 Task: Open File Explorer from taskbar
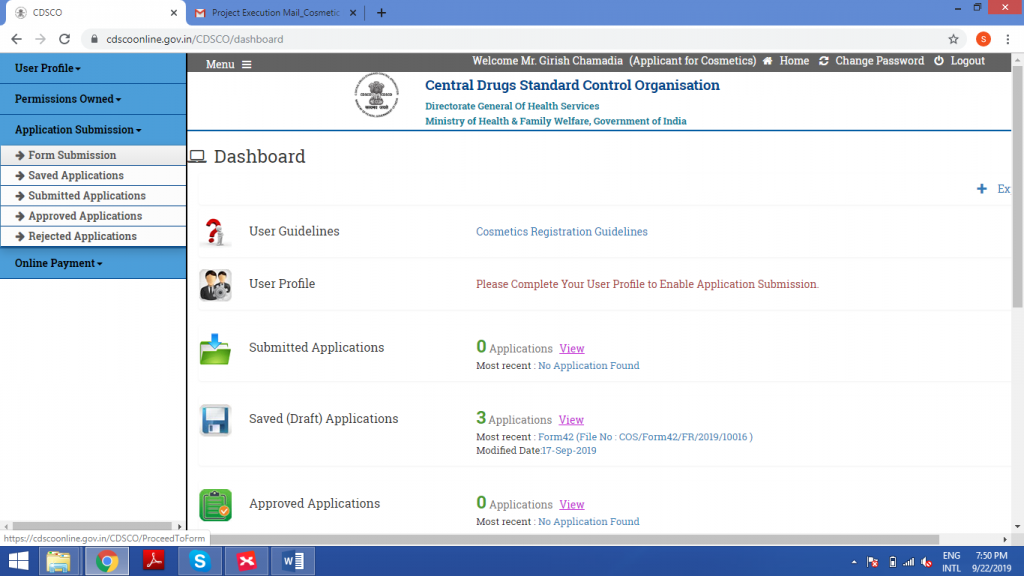point(59,561)
